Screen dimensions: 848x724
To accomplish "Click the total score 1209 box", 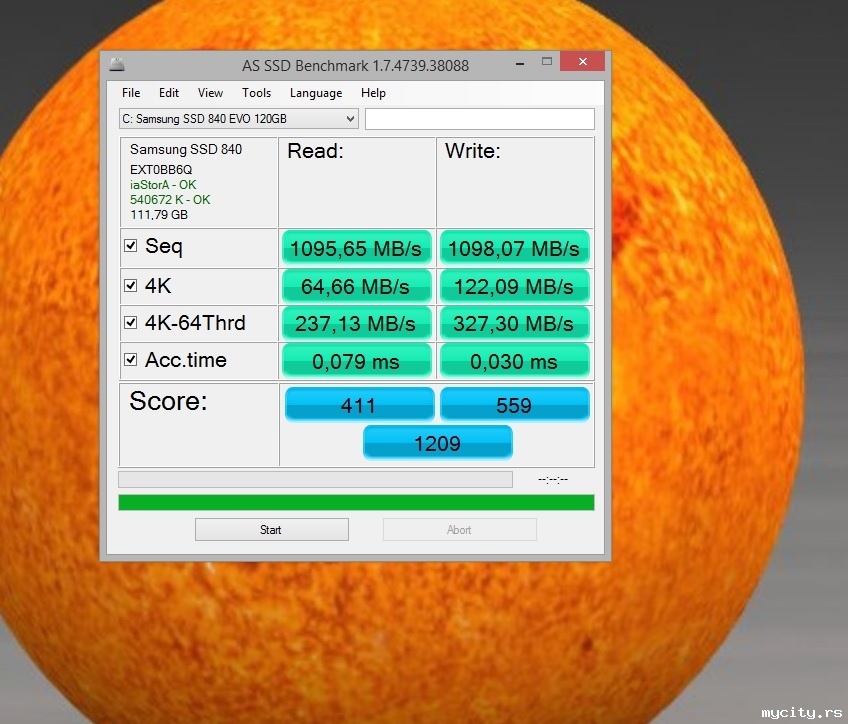I will [x=437, y=443].
